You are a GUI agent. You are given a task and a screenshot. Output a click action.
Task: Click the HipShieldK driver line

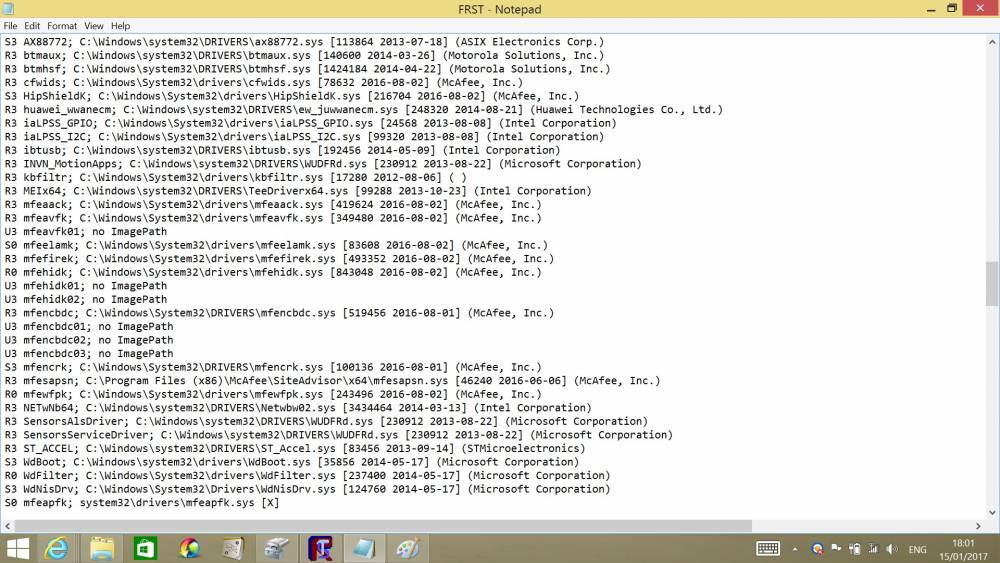[x=291, y=96]
